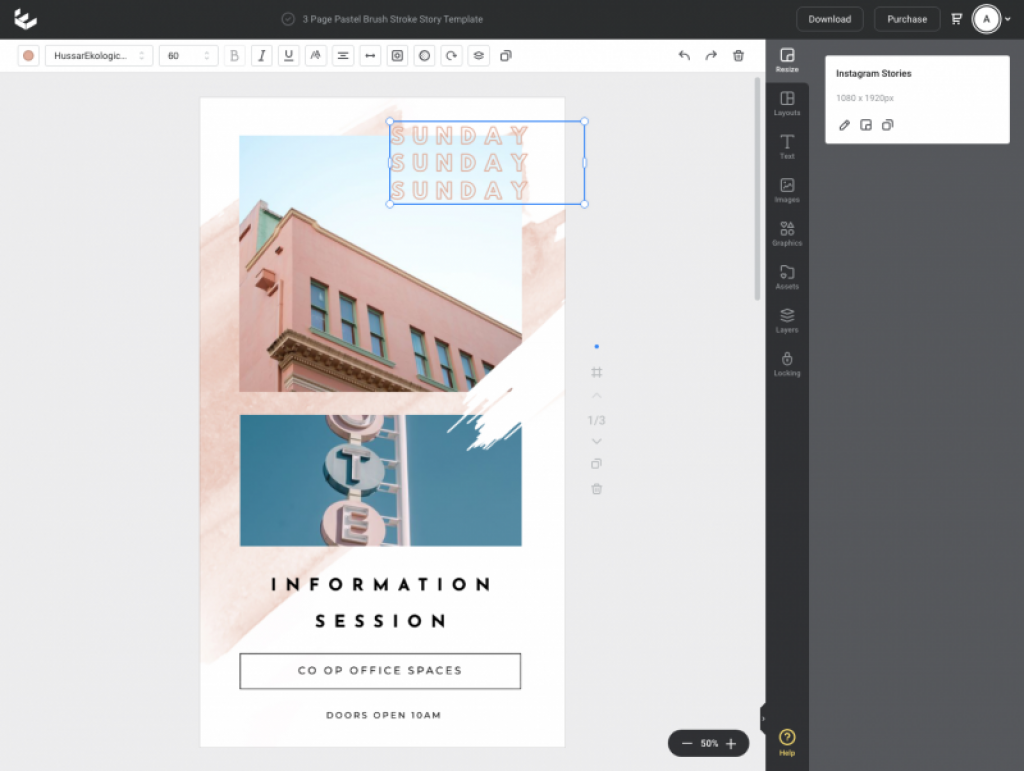Select the Text tool in sidebar

tap(787, 146)
